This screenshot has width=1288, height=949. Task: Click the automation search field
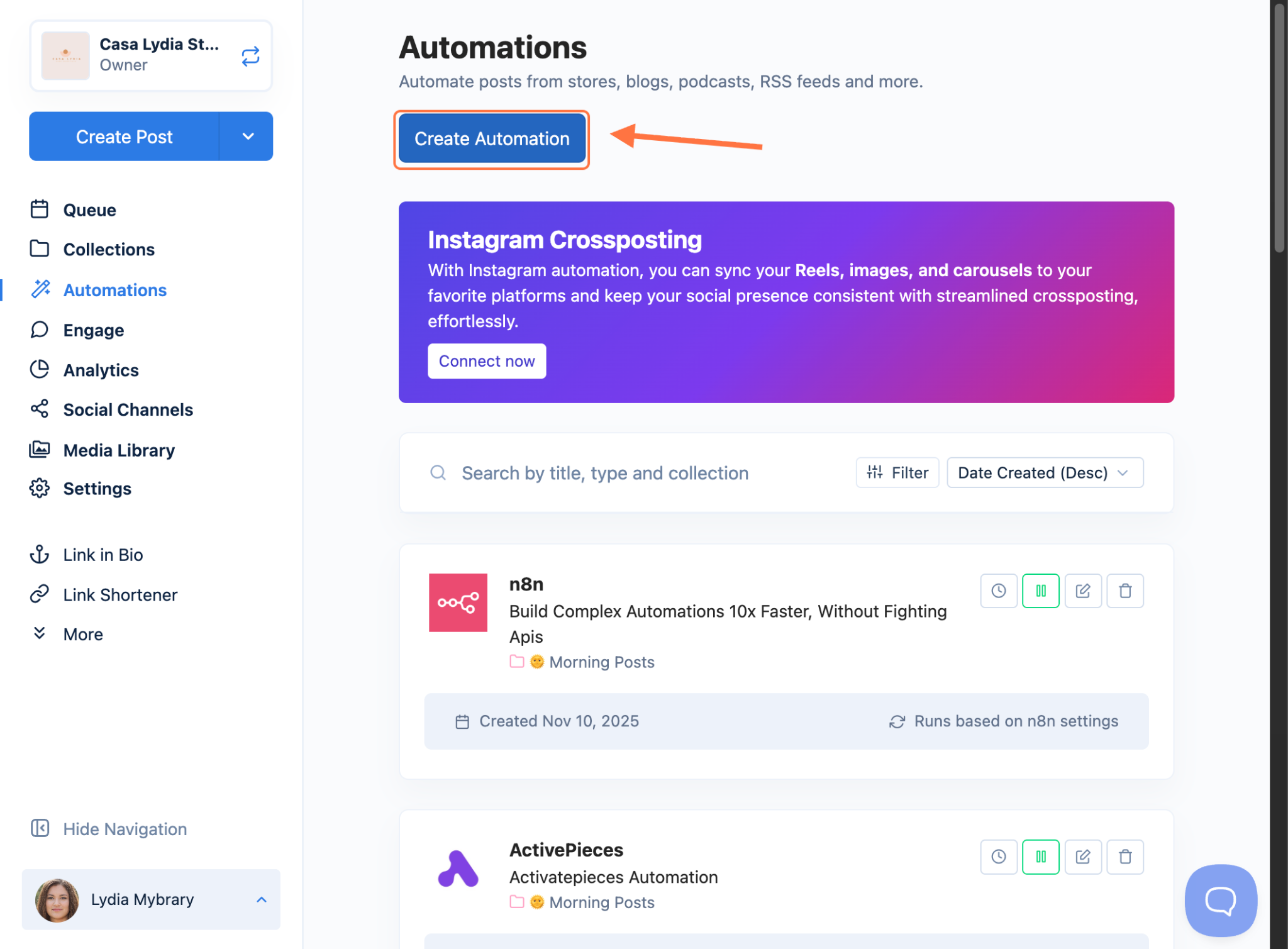[x=604, y=473]
